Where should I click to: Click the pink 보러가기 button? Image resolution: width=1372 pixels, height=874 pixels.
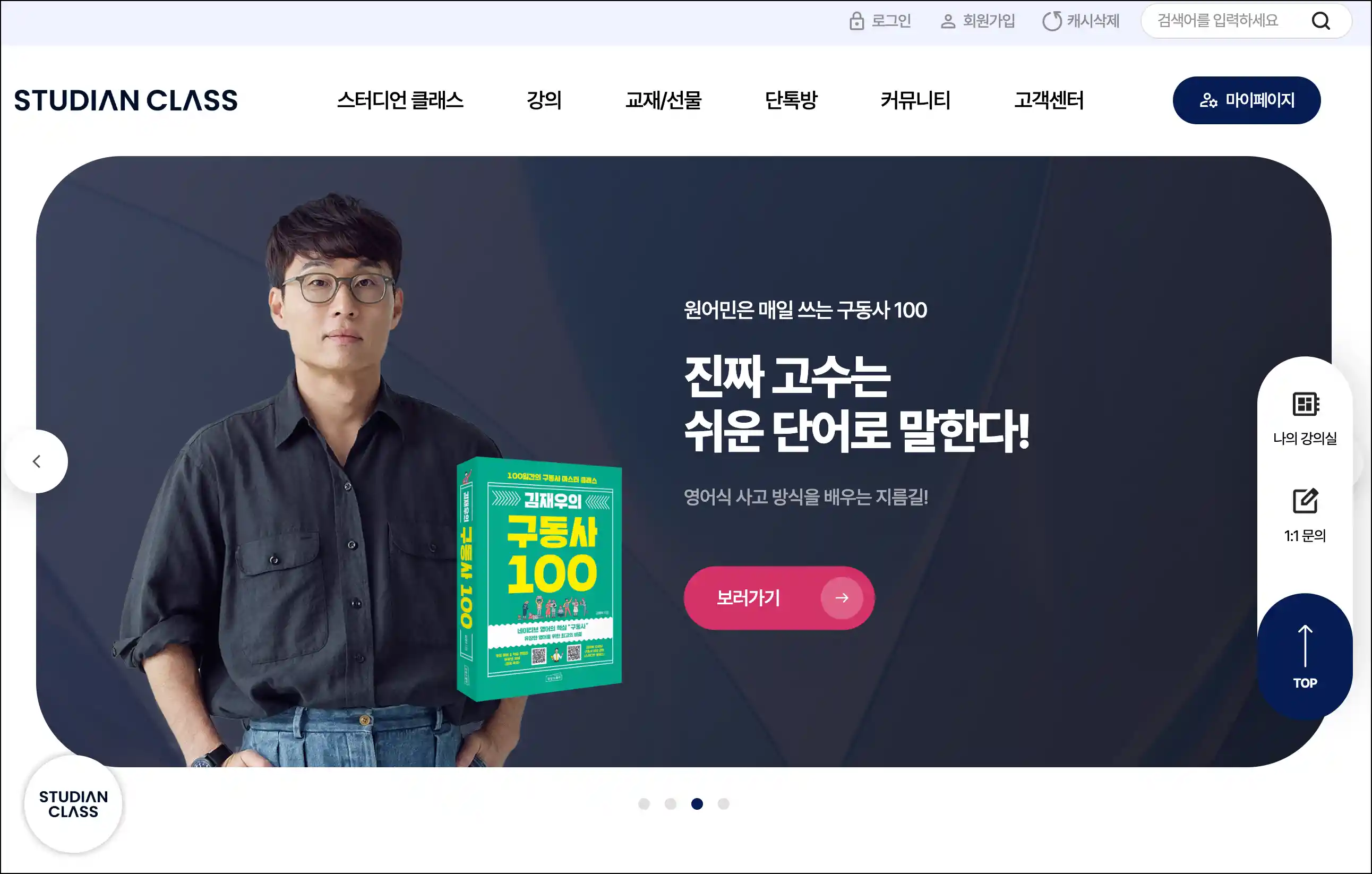(x=779, y=598)
